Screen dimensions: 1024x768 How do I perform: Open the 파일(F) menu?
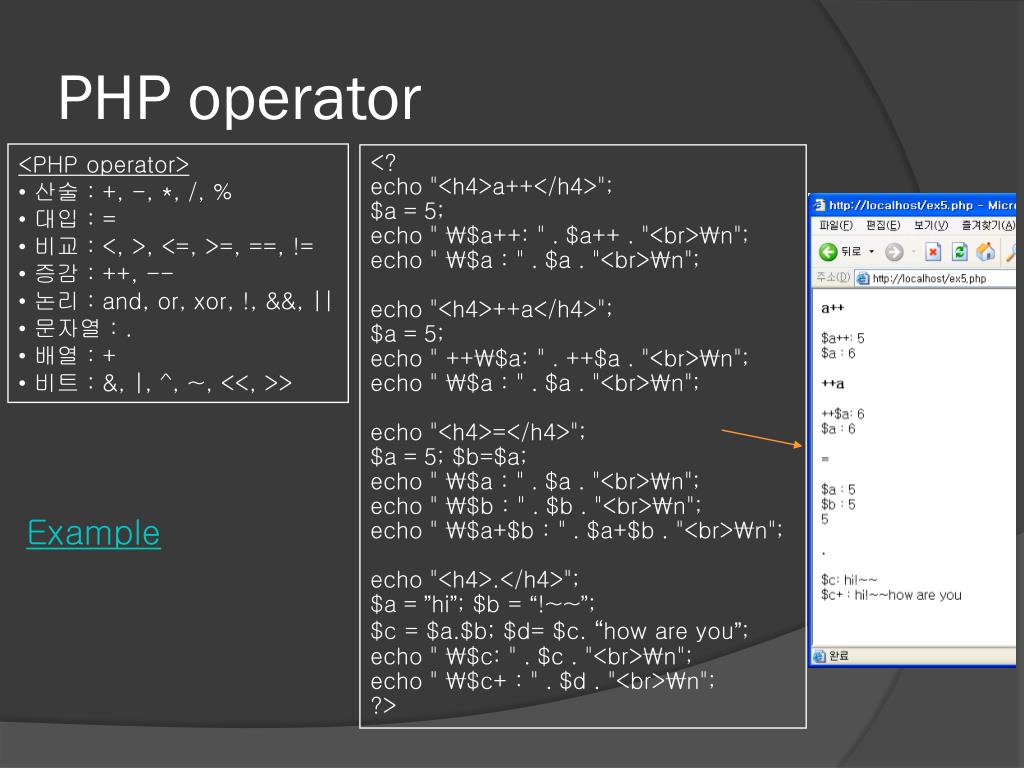pyautogui.click(x=836, y=225)
